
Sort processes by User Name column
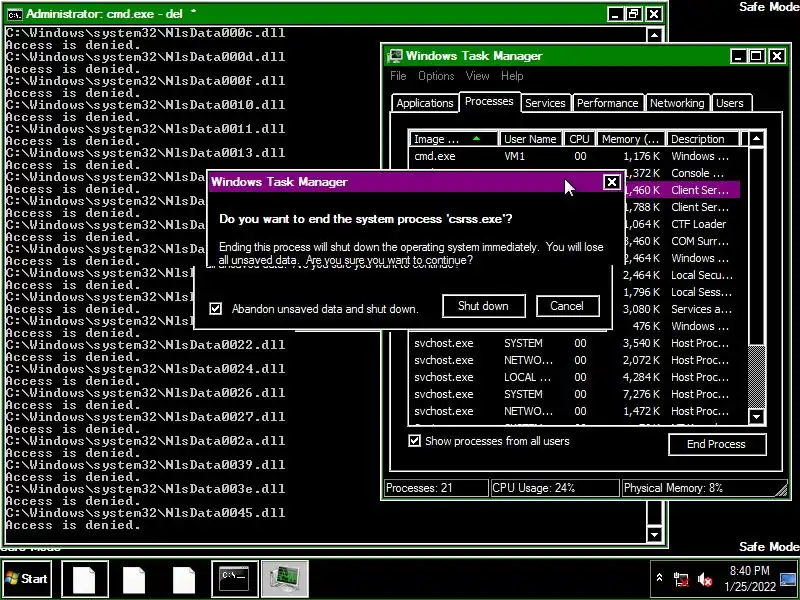[530, 139]
